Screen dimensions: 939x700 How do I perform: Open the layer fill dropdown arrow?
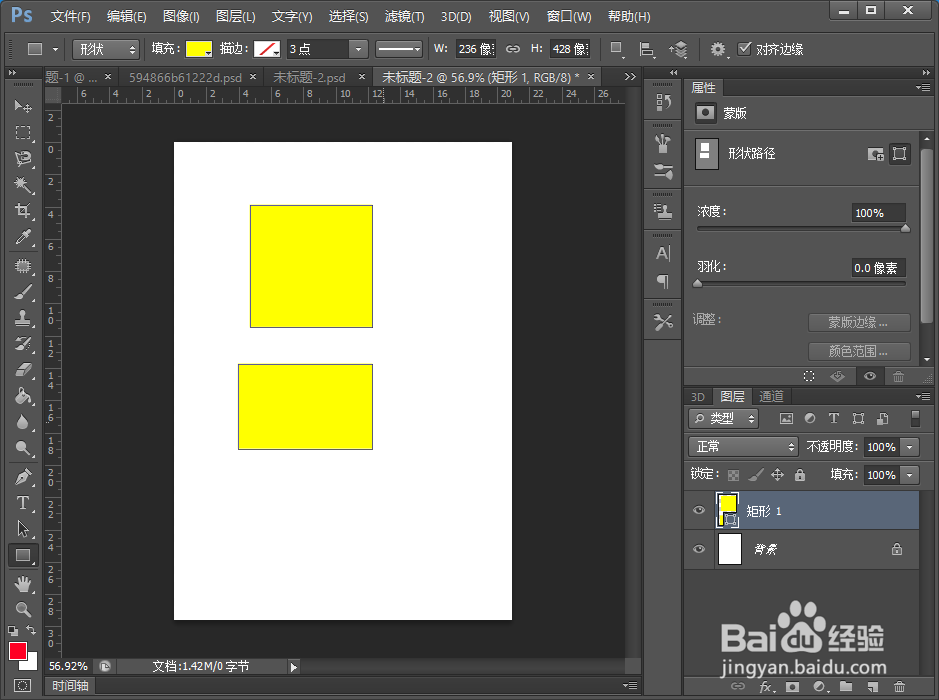(910, 475)
